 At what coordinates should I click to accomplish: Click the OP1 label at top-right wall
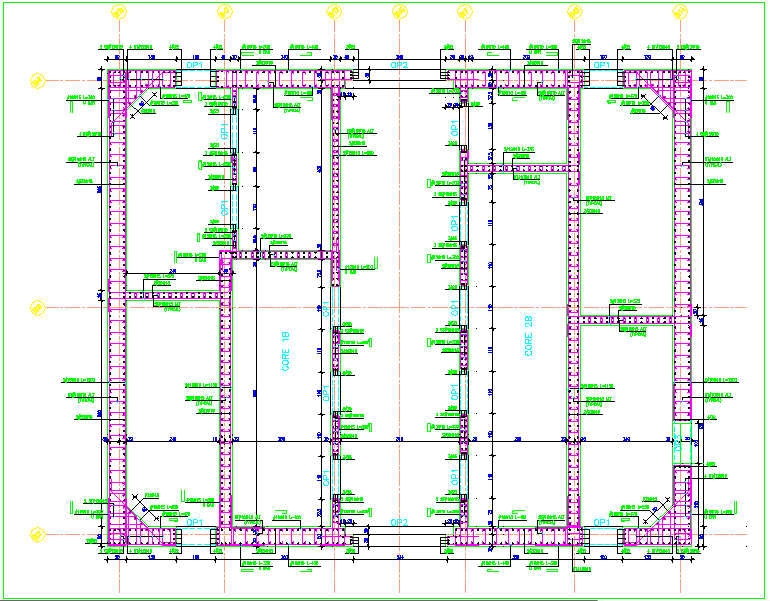point(603,64)
